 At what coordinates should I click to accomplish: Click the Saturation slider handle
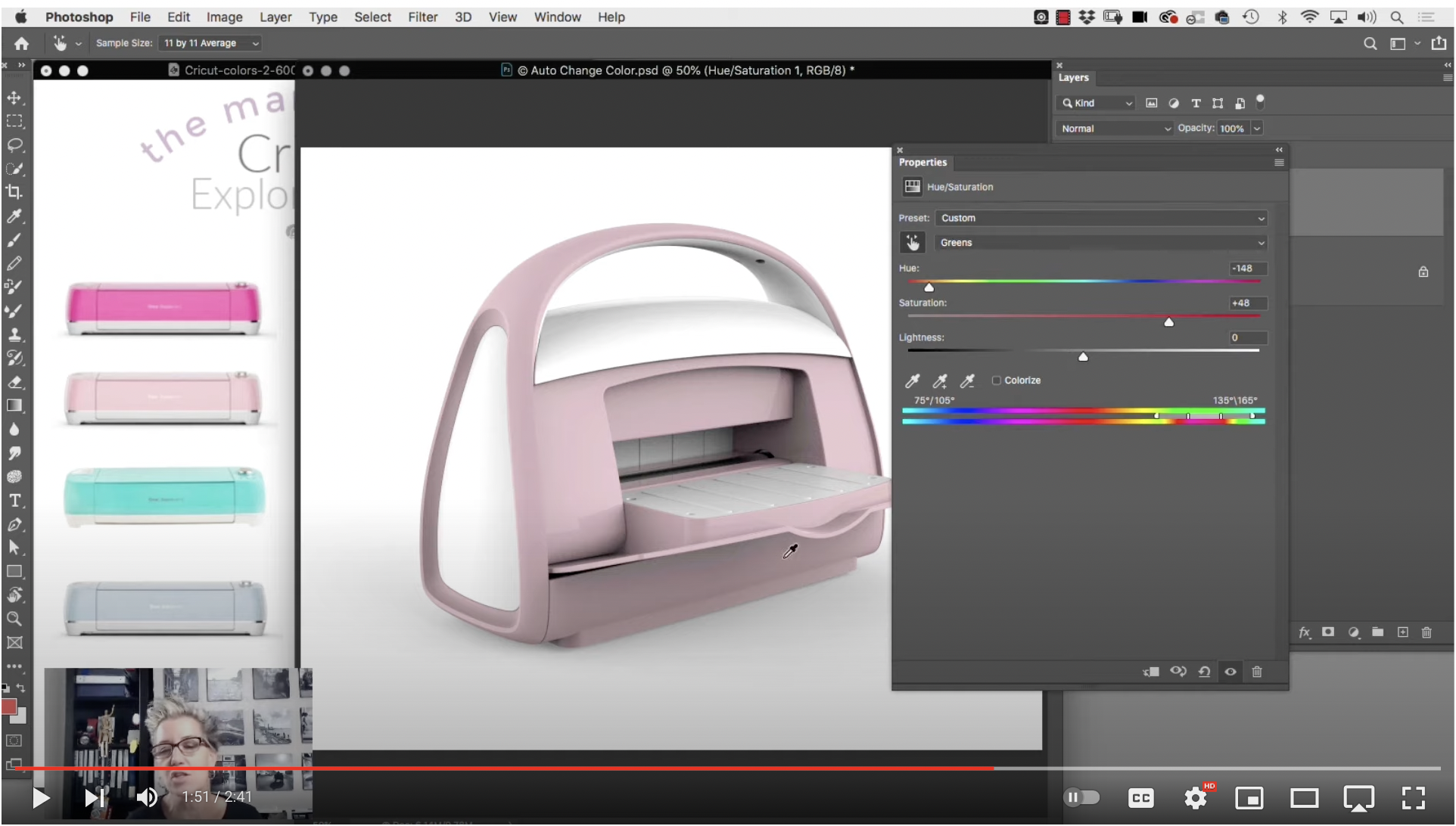point(1169,323)
